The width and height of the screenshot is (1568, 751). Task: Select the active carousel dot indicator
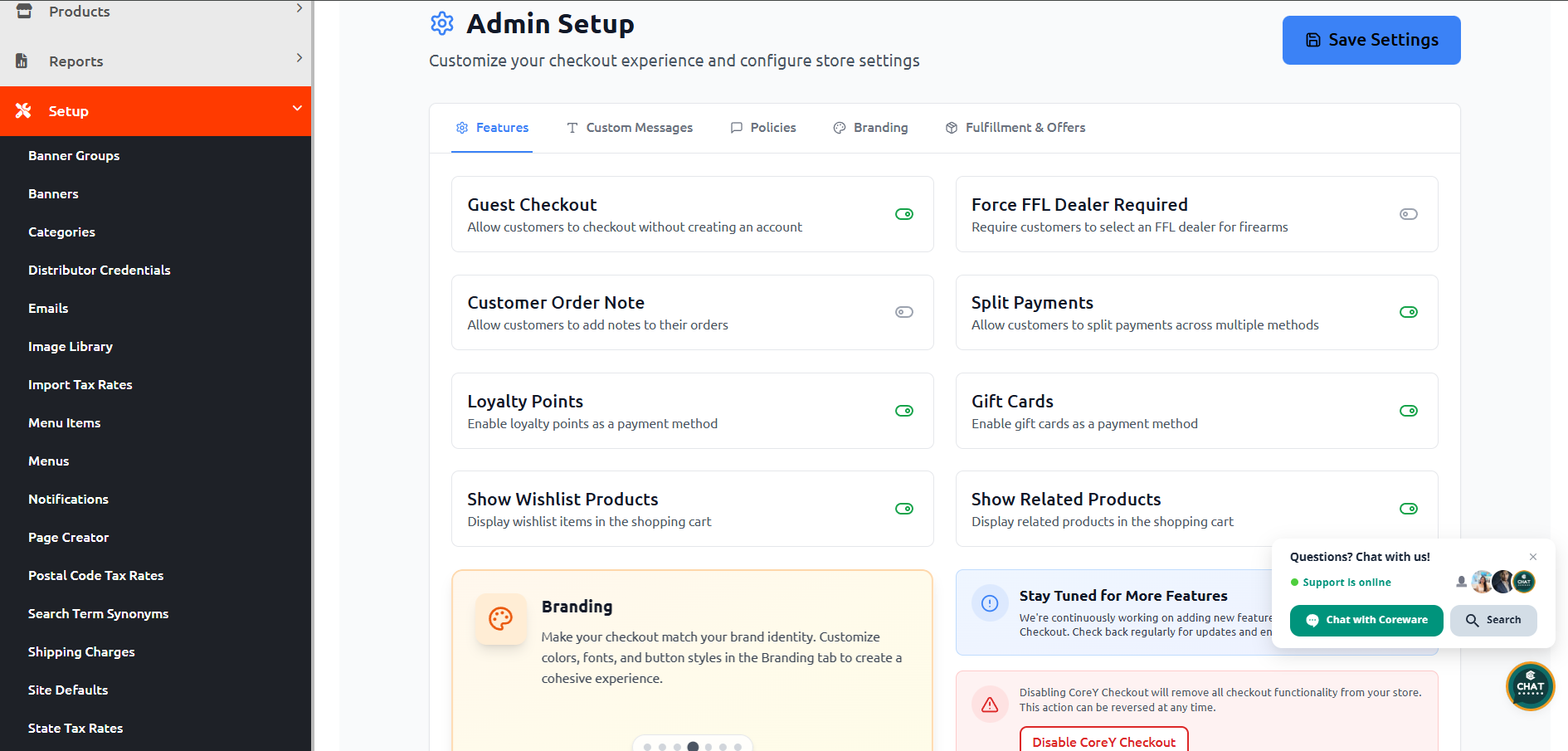point(693,747)
